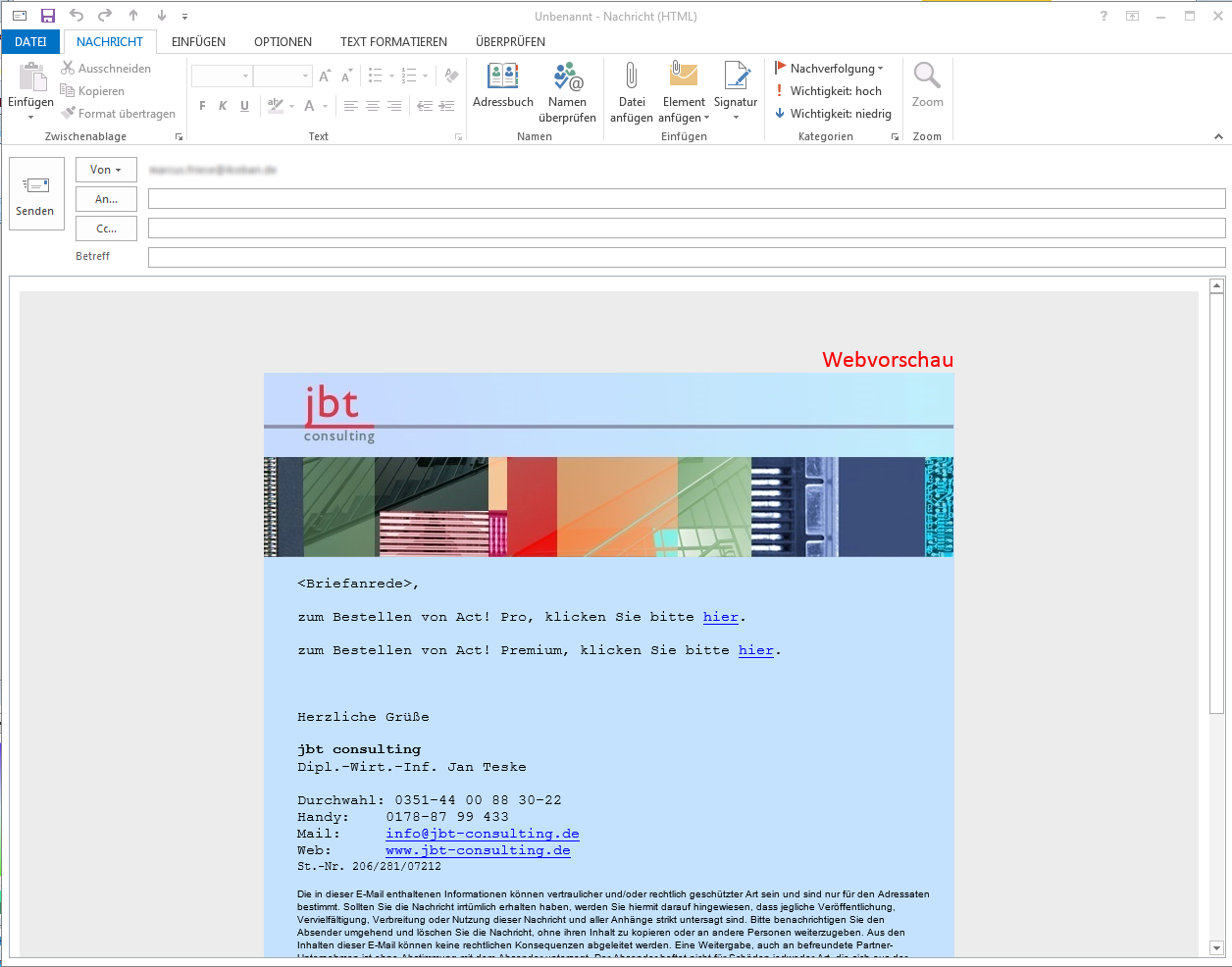The image size is (1232, 967).
Task: Attach a file with Datei anfügen
Action: pos(632,93)
